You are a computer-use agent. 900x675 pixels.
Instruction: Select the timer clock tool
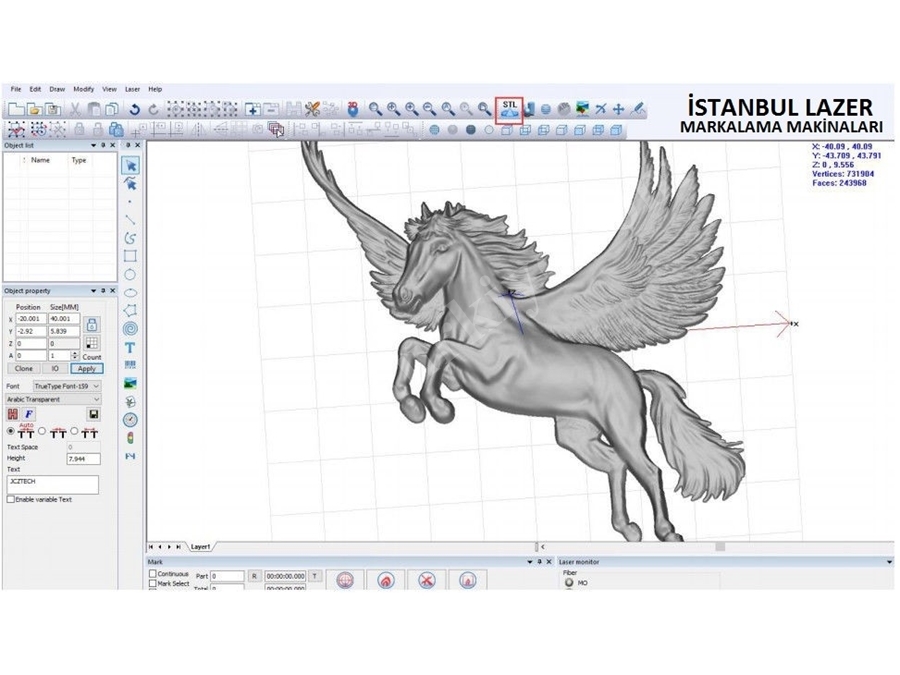click(x=130, y=420)
